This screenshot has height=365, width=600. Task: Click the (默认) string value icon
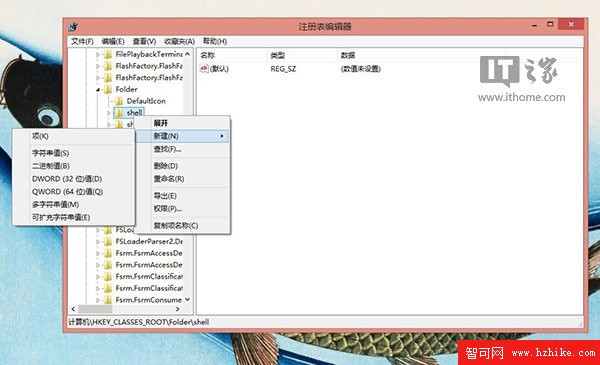coord(204,69)
